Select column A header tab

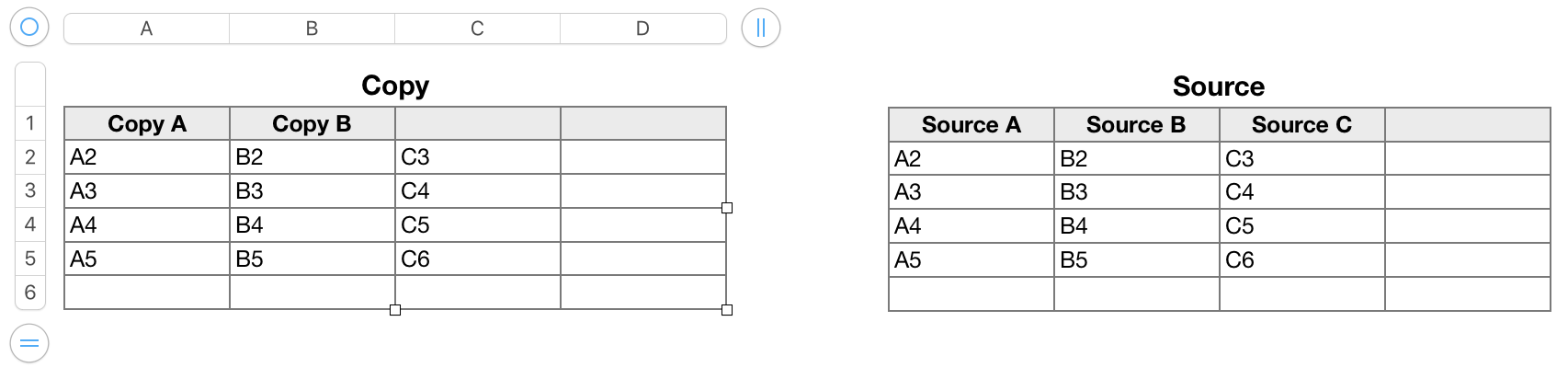146,29
